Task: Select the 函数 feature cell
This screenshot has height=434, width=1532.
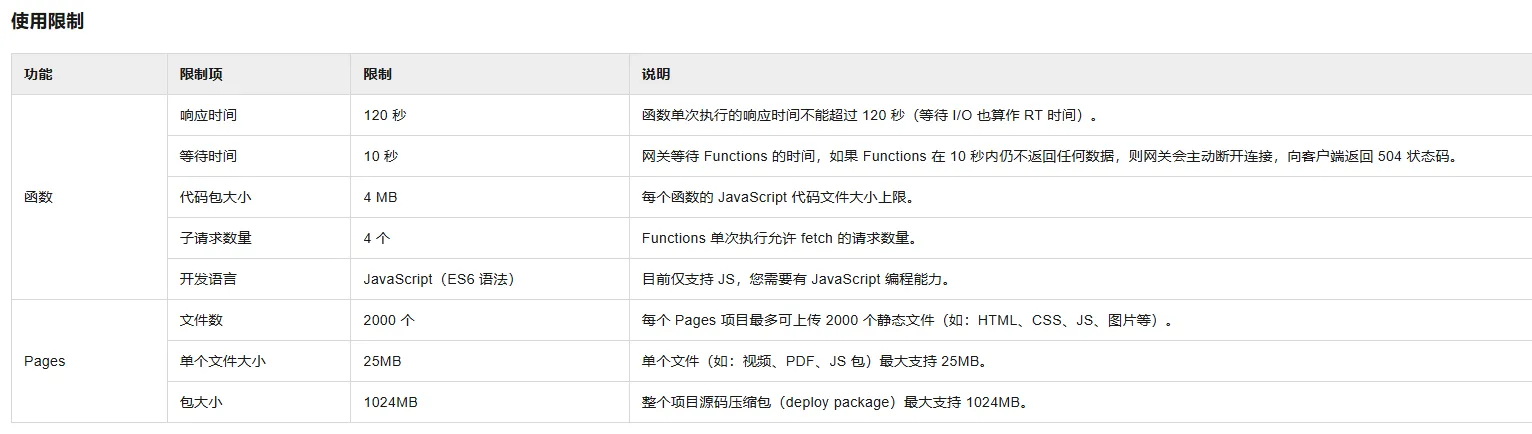Action: point(38,197)
